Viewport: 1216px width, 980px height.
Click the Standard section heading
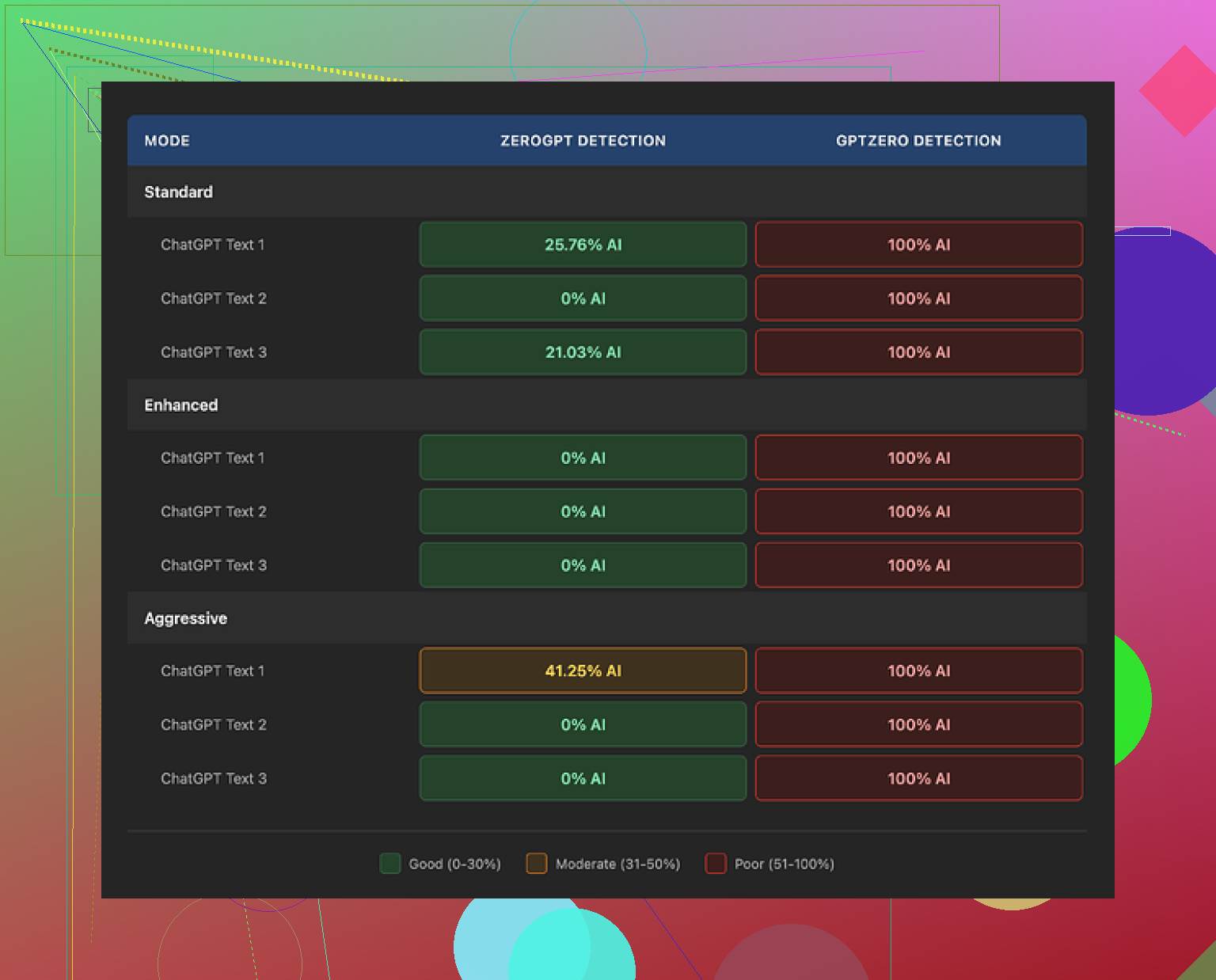click(x=178, y=192)
